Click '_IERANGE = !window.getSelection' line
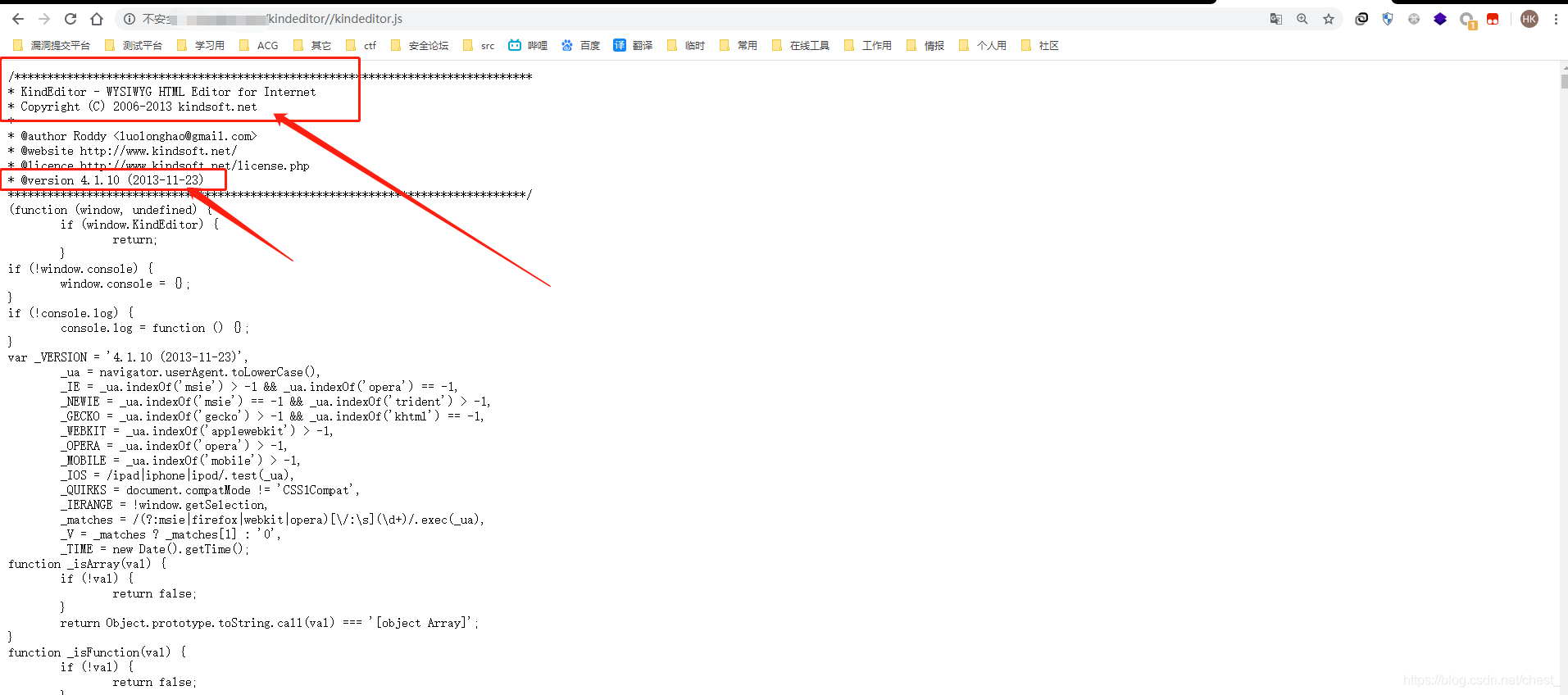The width and height of the screenshot is (1568, 695). coord(164,505)
